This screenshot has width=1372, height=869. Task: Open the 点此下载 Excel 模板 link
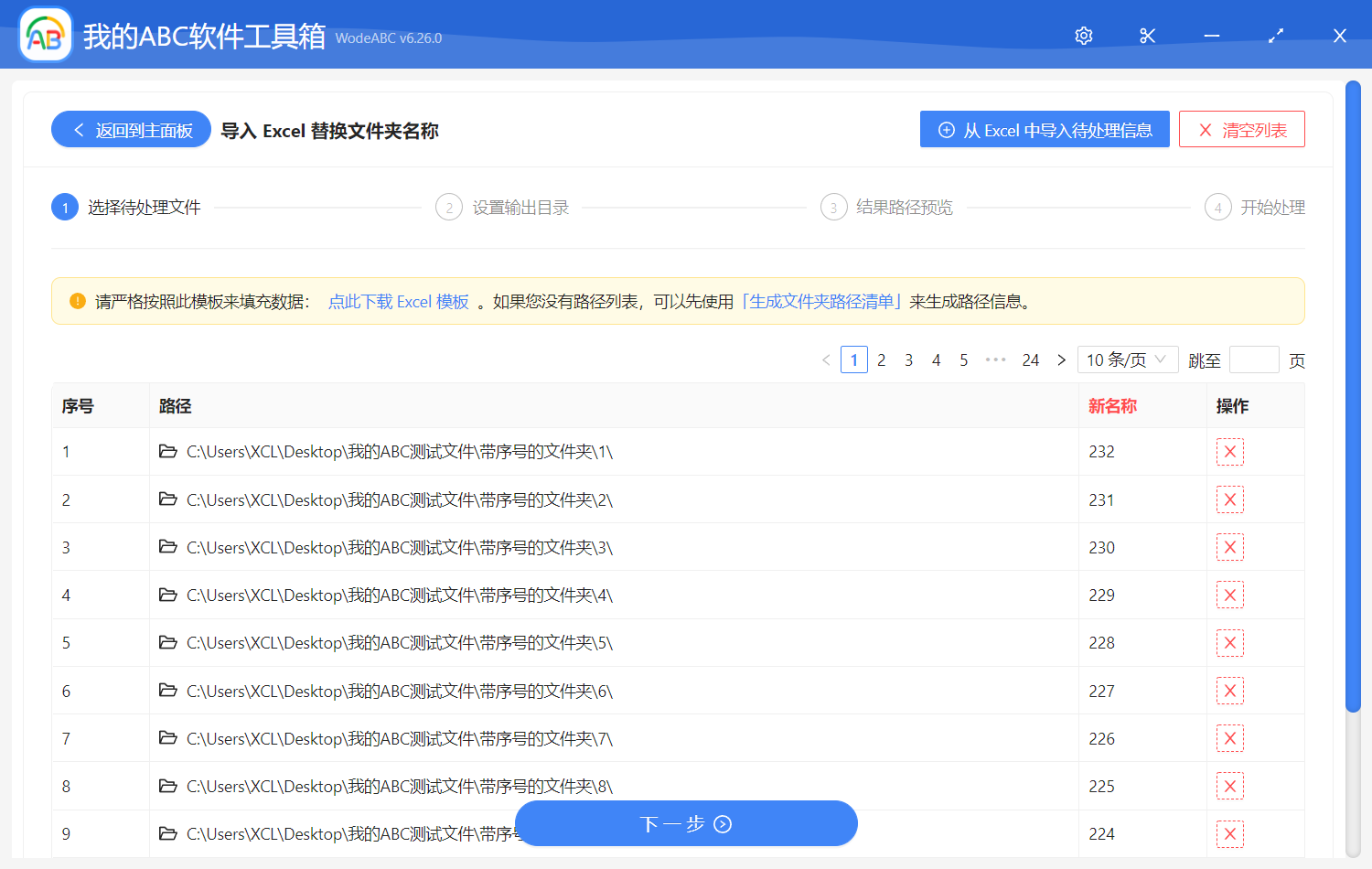tap(398, 301)
